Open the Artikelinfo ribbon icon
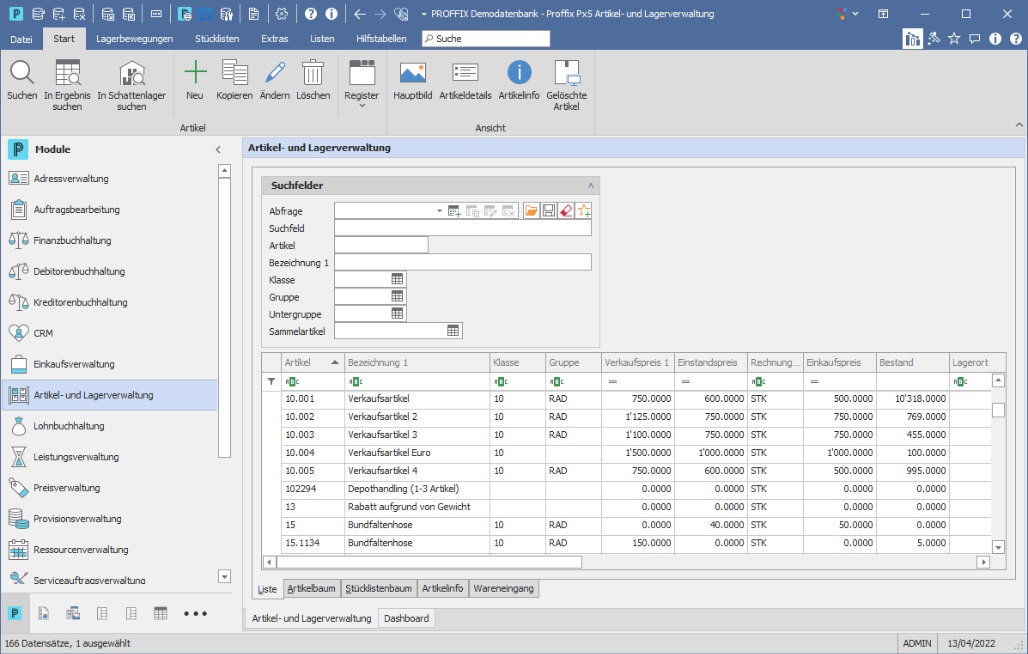The width and height of the screenshot is (1028, 654). pyautogui.click(x=519, y=72)
